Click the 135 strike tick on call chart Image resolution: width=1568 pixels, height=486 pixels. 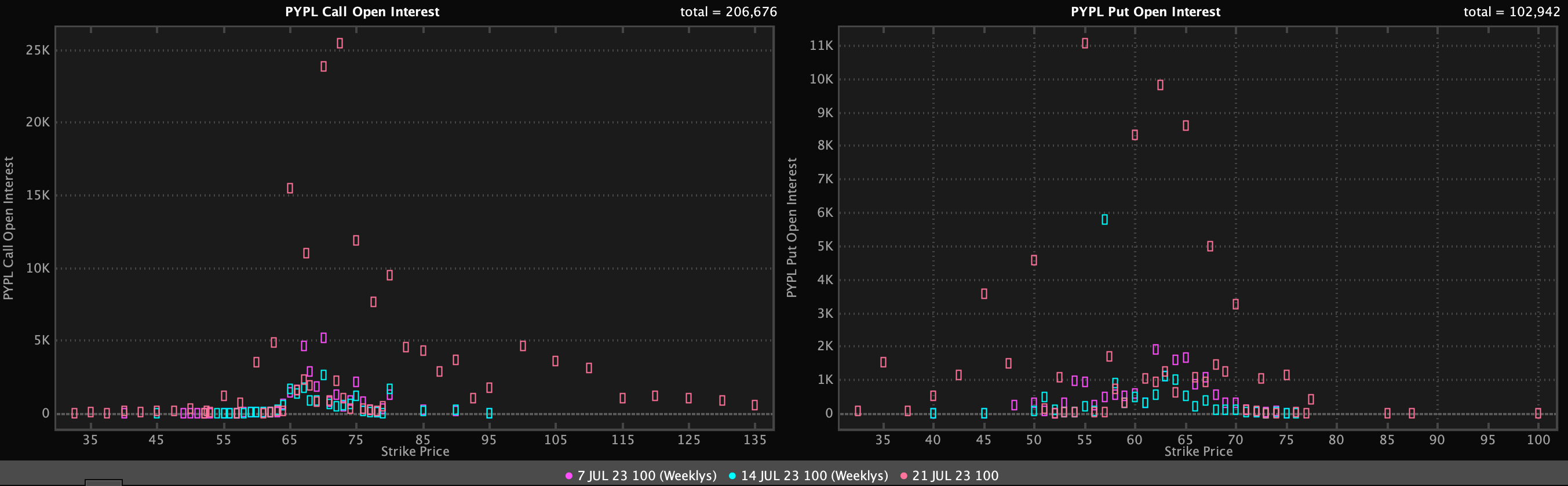(755, 440)
